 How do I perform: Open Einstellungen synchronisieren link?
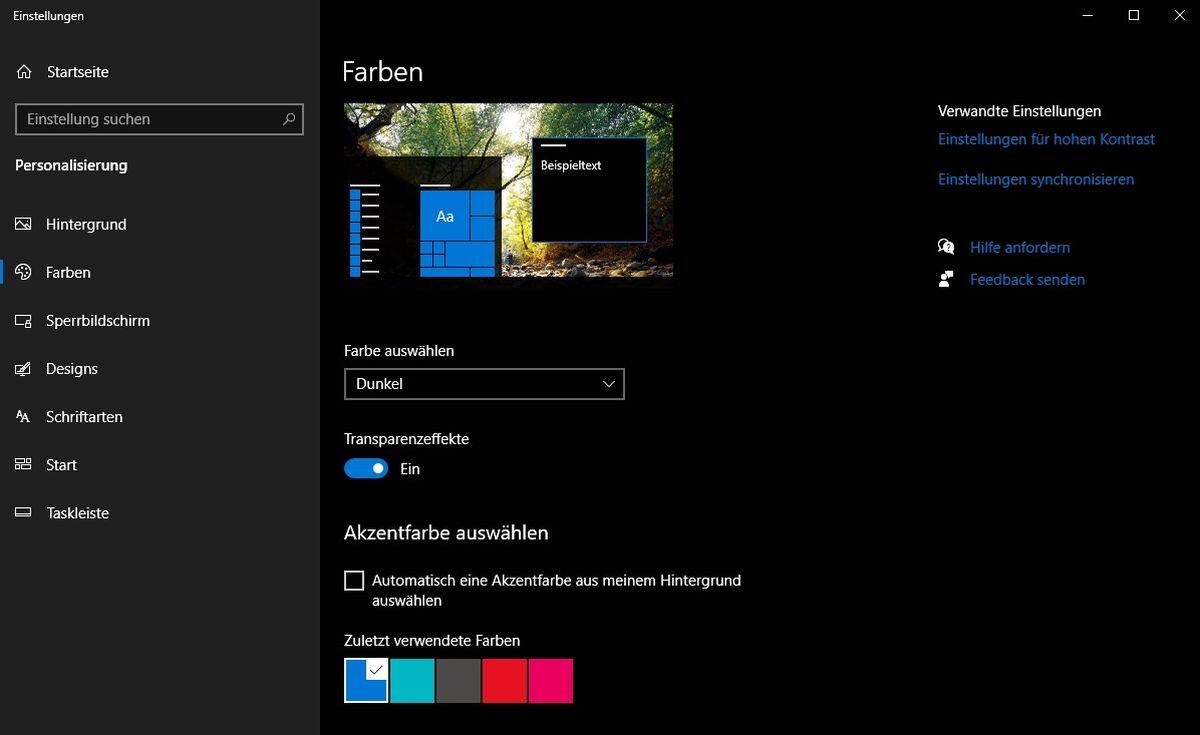(1036, 179)
